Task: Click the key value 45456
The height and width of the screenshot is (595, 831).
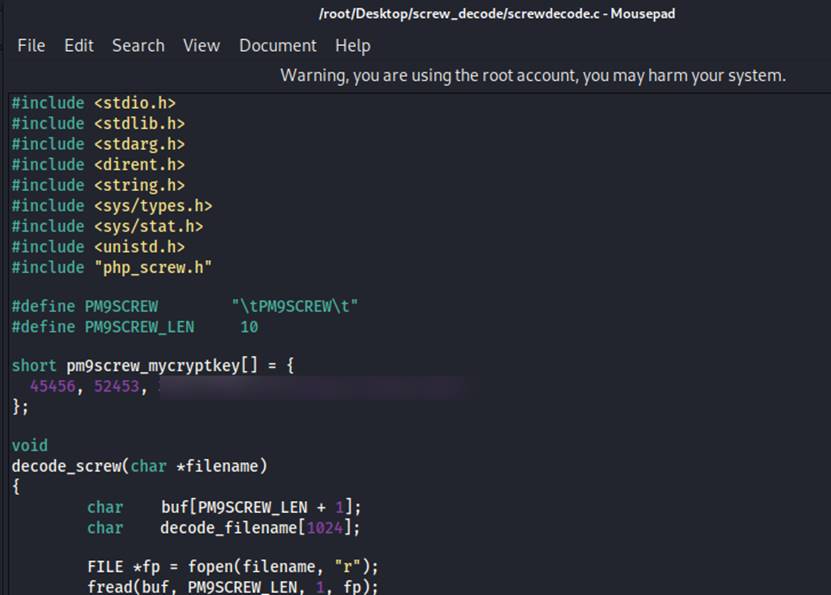Action: (53, 387)
